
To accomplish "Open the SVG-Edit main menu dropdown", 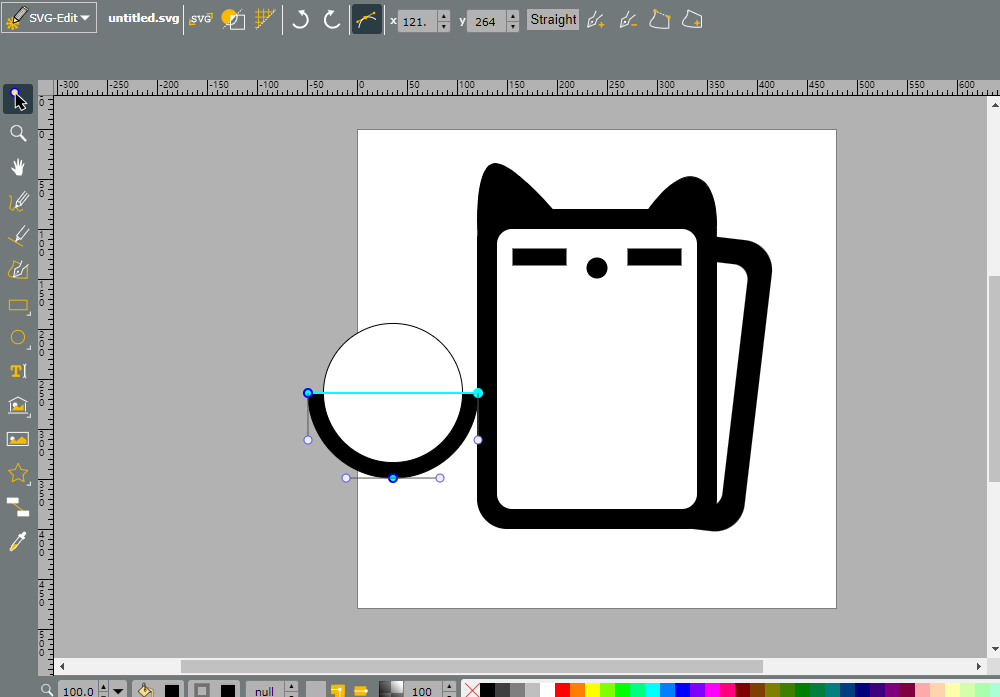I will [49, 18].
